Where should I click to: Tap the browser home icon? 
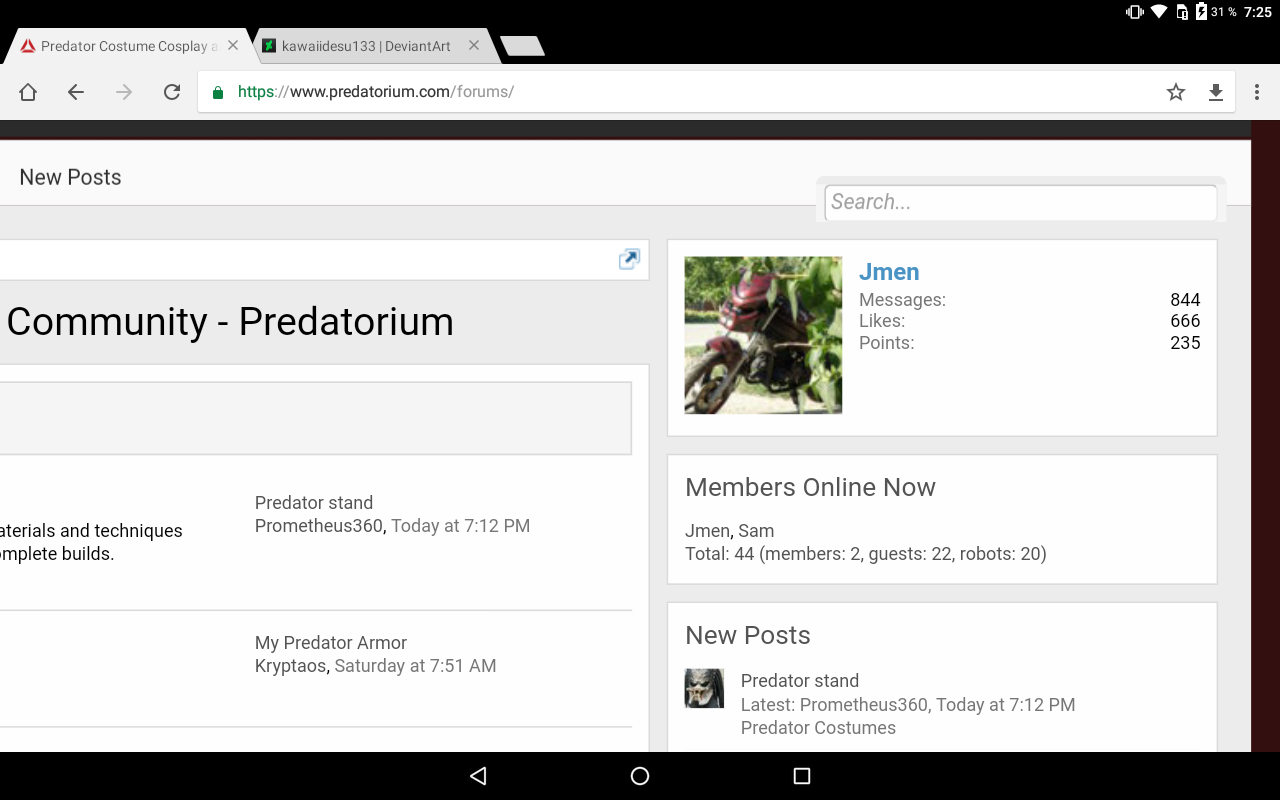tap(28, 92)
